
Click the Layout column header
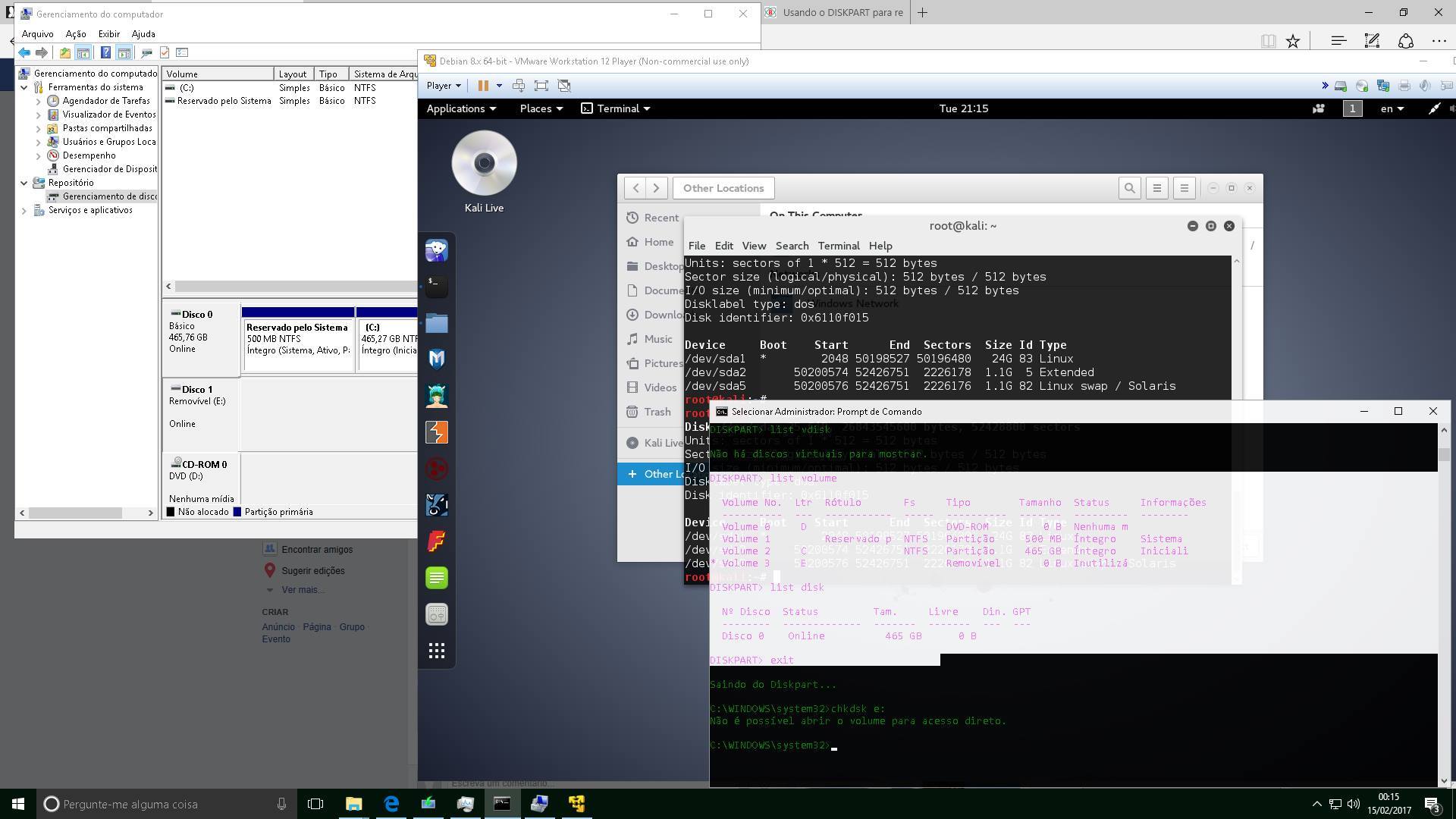pos(294,74)
